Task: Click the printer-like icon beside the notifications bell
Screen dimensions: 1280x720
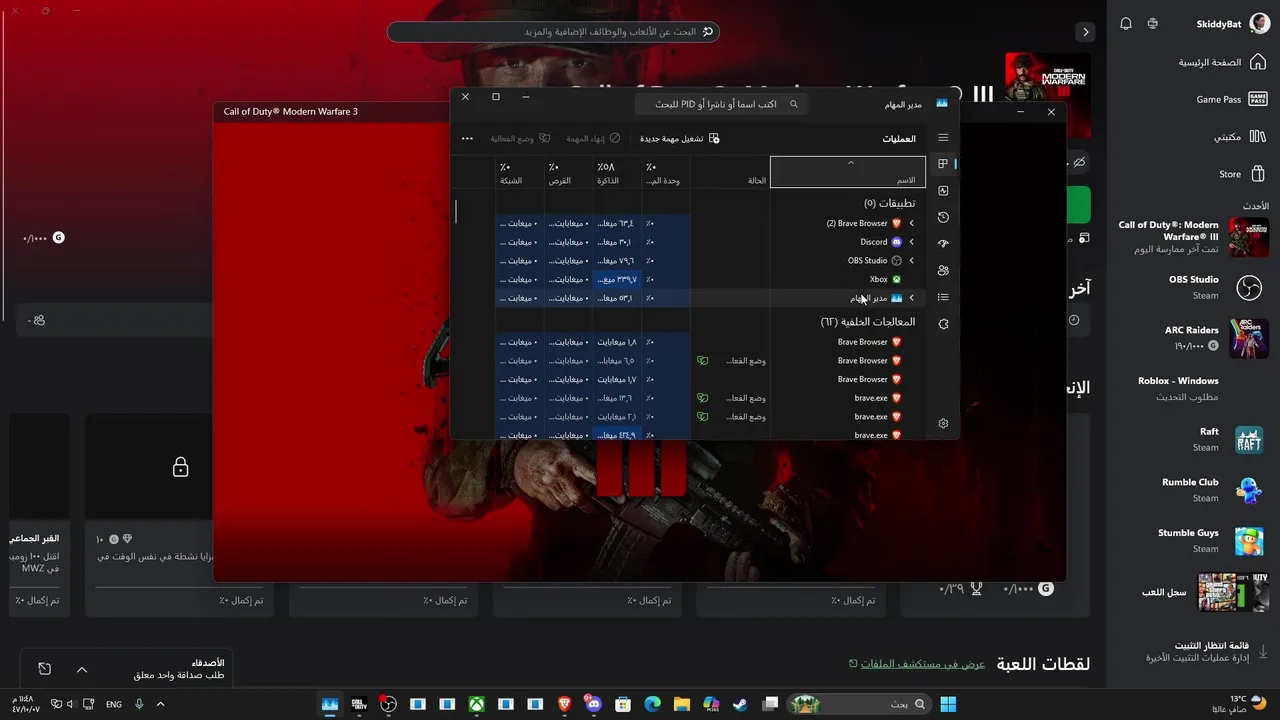Action: tap(1153, 24)
